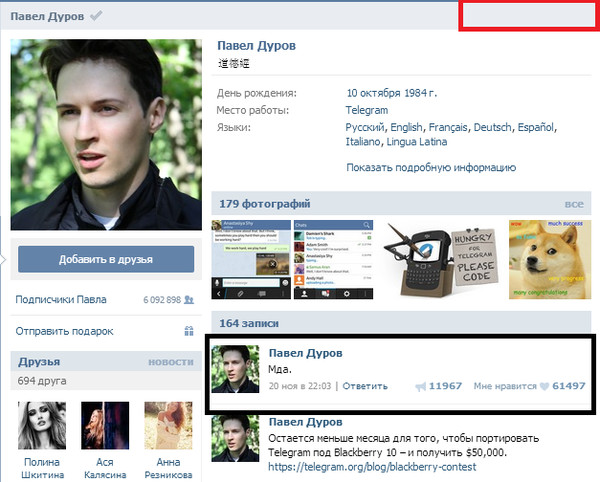
Task: Click the verified checkmark beside the header name
Action: (96, 16)
